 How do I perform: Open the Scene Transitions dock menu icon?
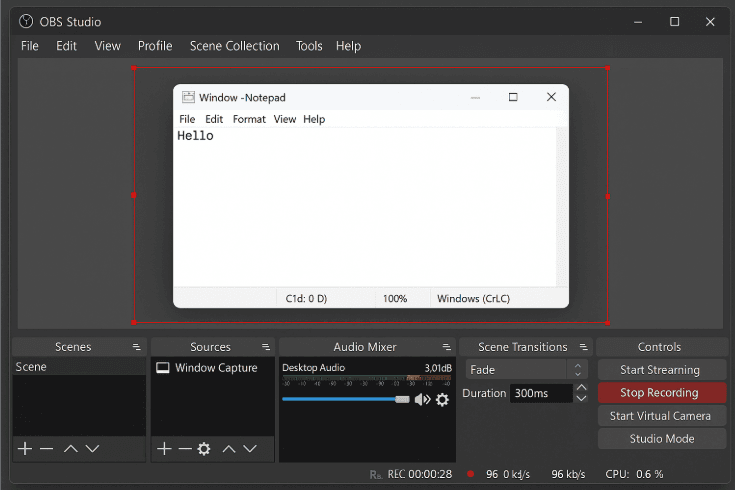[584, 347]
